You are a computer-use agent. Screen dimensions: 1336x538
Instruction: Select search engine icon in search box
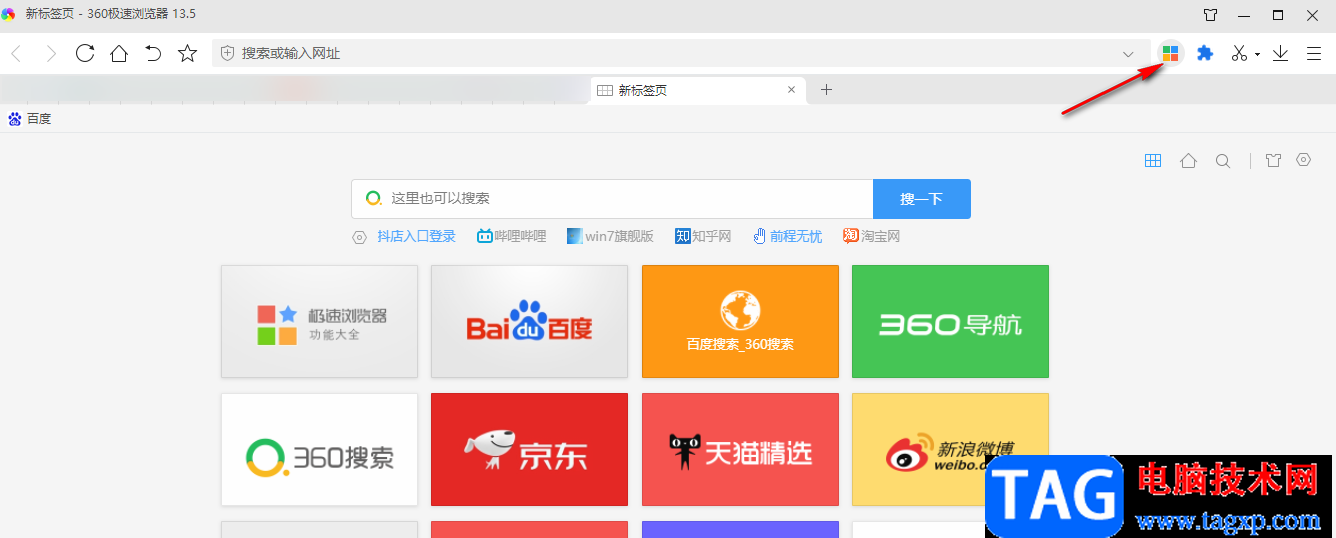(373, 199)
